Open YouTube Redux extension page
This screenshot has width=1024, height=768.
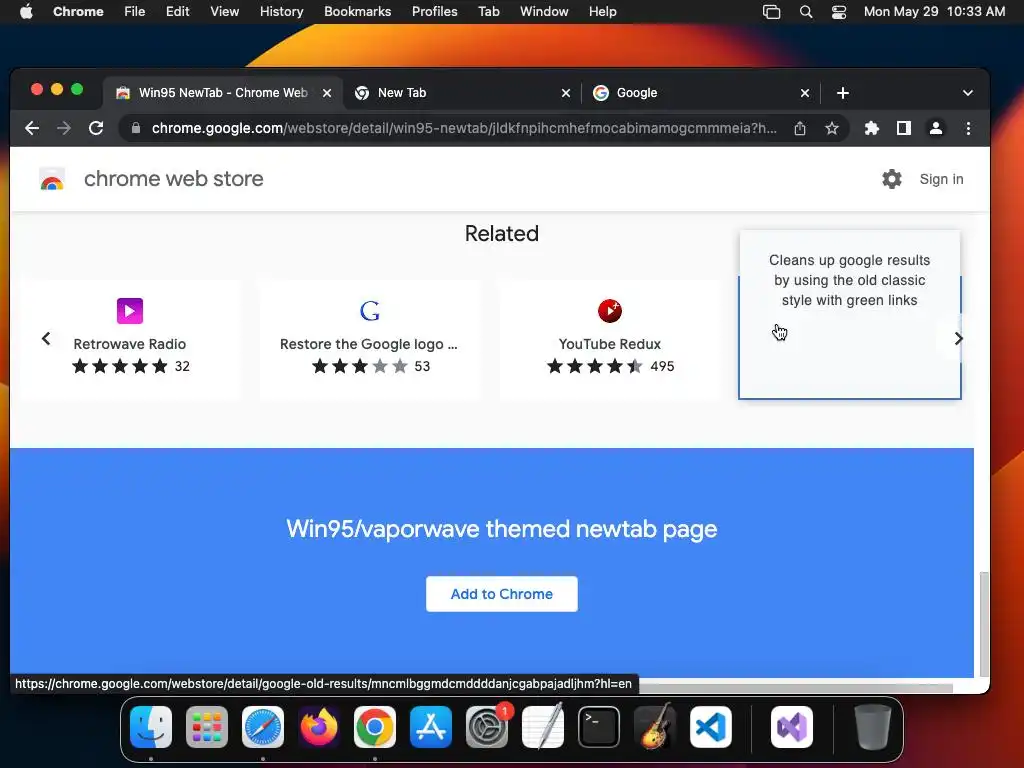(610, 340)
